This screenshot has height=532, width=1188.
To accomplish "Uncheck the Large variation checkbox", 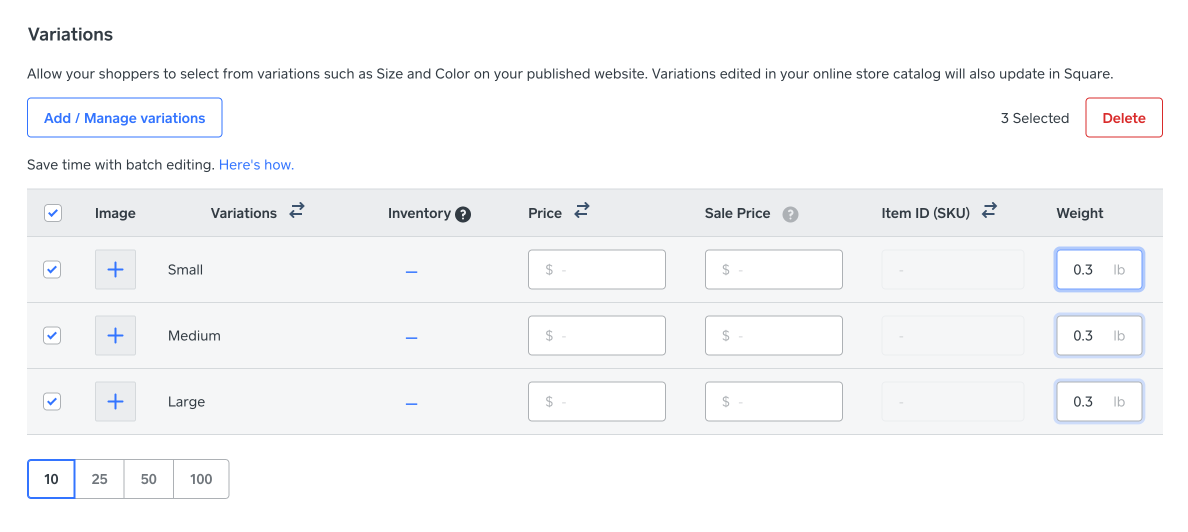I will 53,402.
